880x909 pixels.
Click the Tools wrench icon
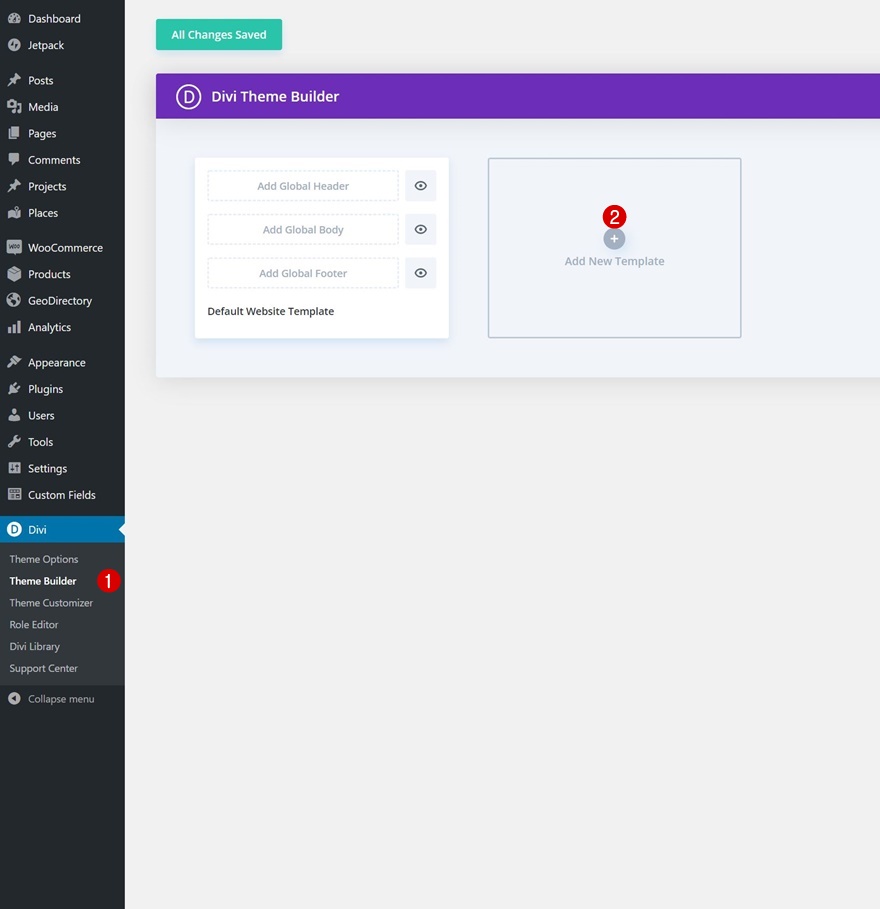pos(14,442)
